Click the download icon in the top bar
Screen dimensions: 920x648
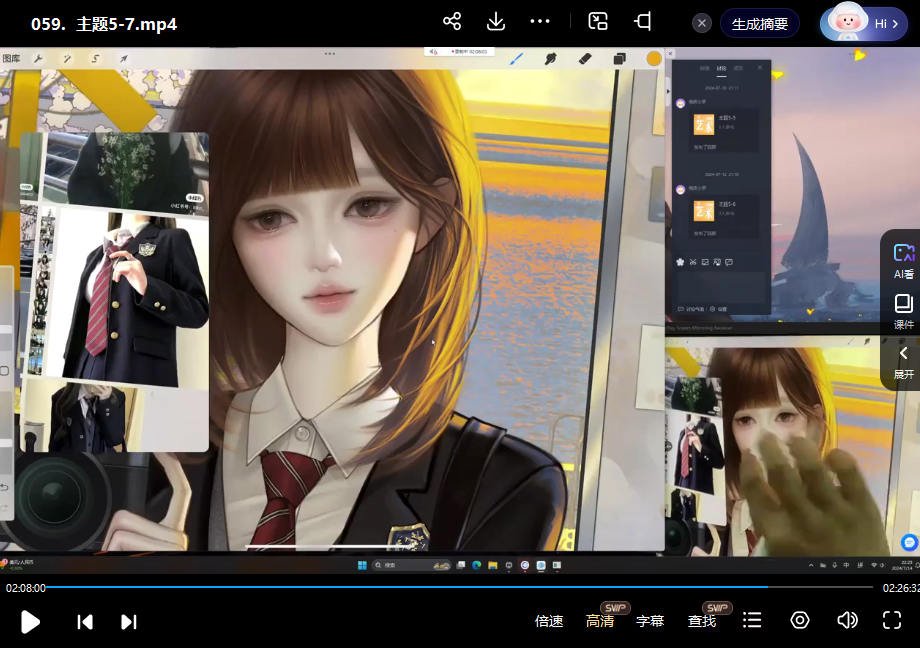click(x=495, y=21)
